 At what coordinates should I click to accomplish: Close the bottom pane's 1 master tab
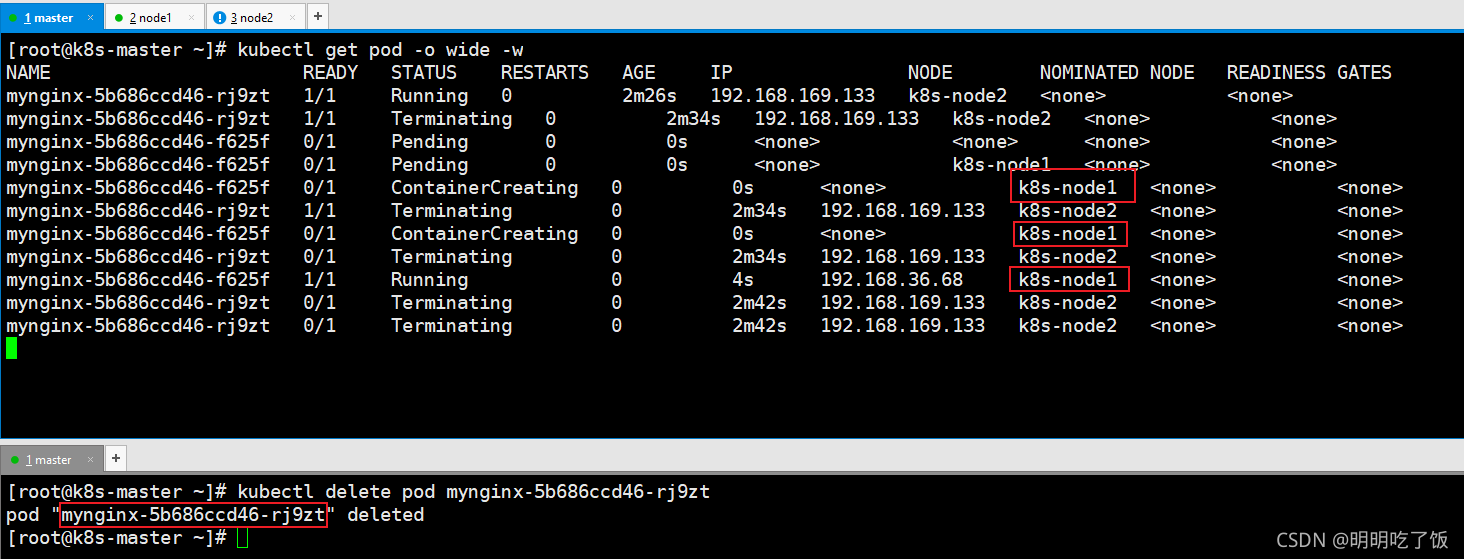click(x=90, y=460)
